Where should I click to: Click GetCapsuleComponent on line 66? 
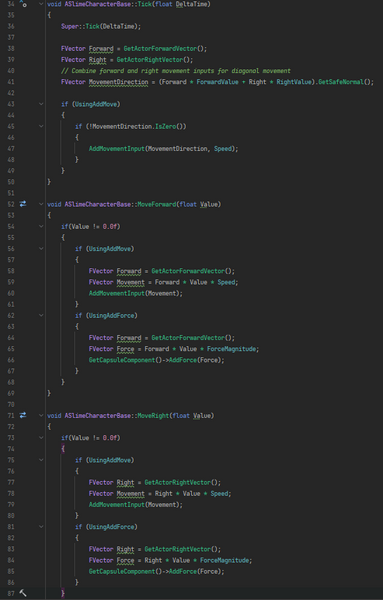[122, 360]
